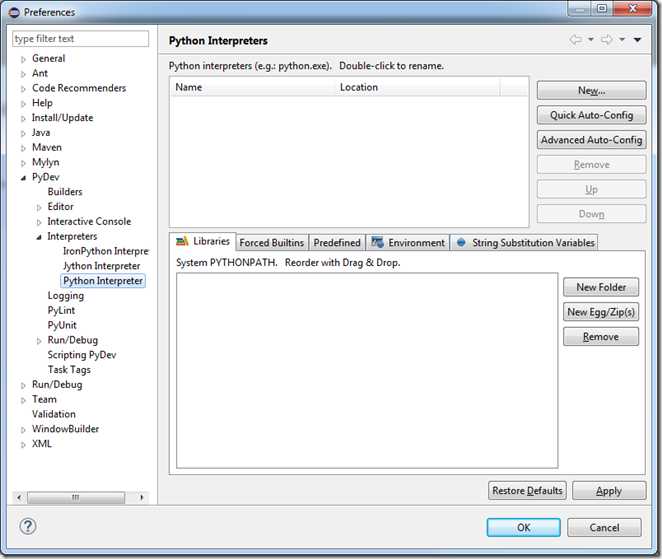The image size is (662, 559).
Task: Expand the Install/Update node
Action: tap(23, 119)
